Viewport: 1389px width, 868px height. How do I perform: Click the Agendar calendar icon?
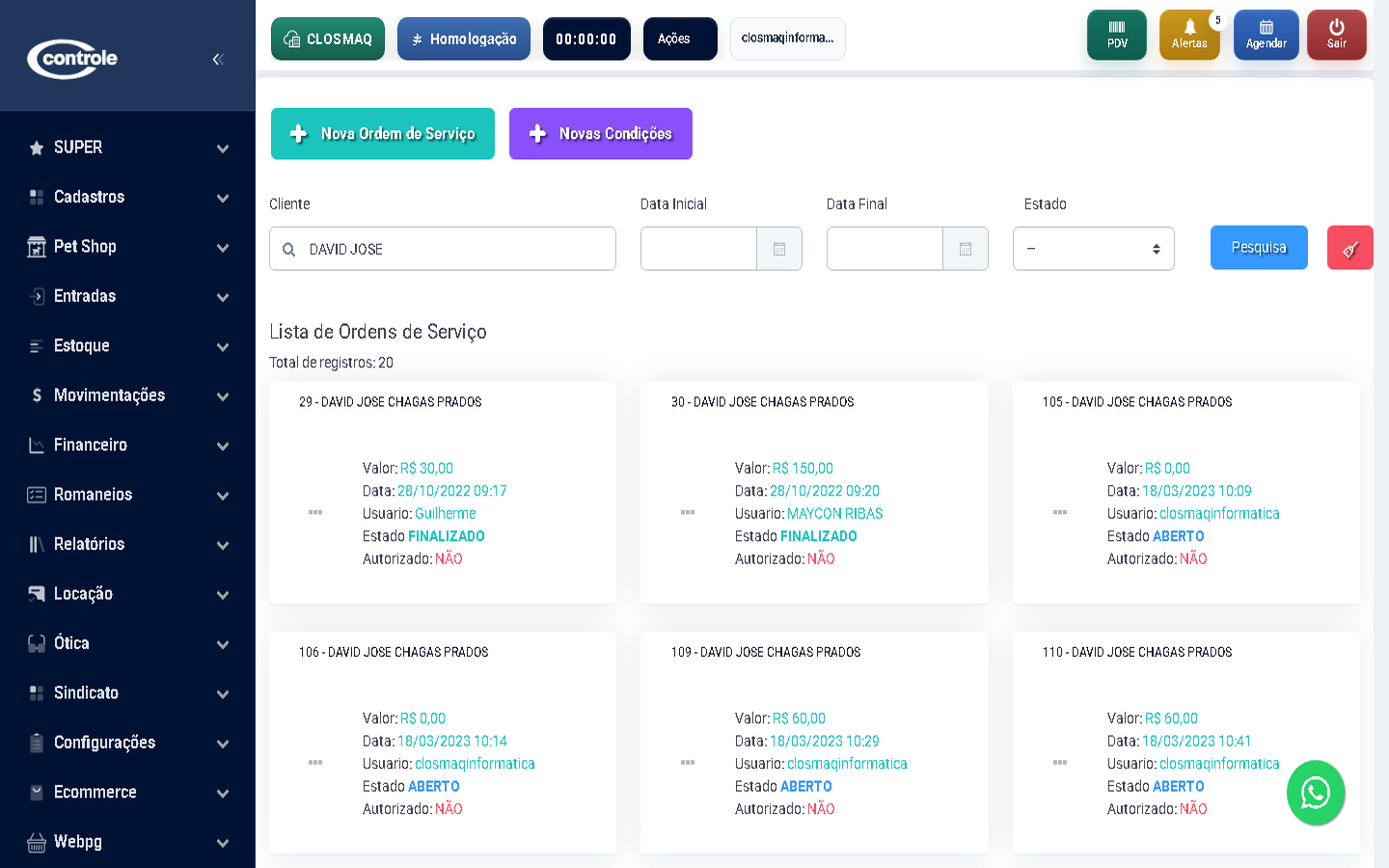[x=1266, y=35]
